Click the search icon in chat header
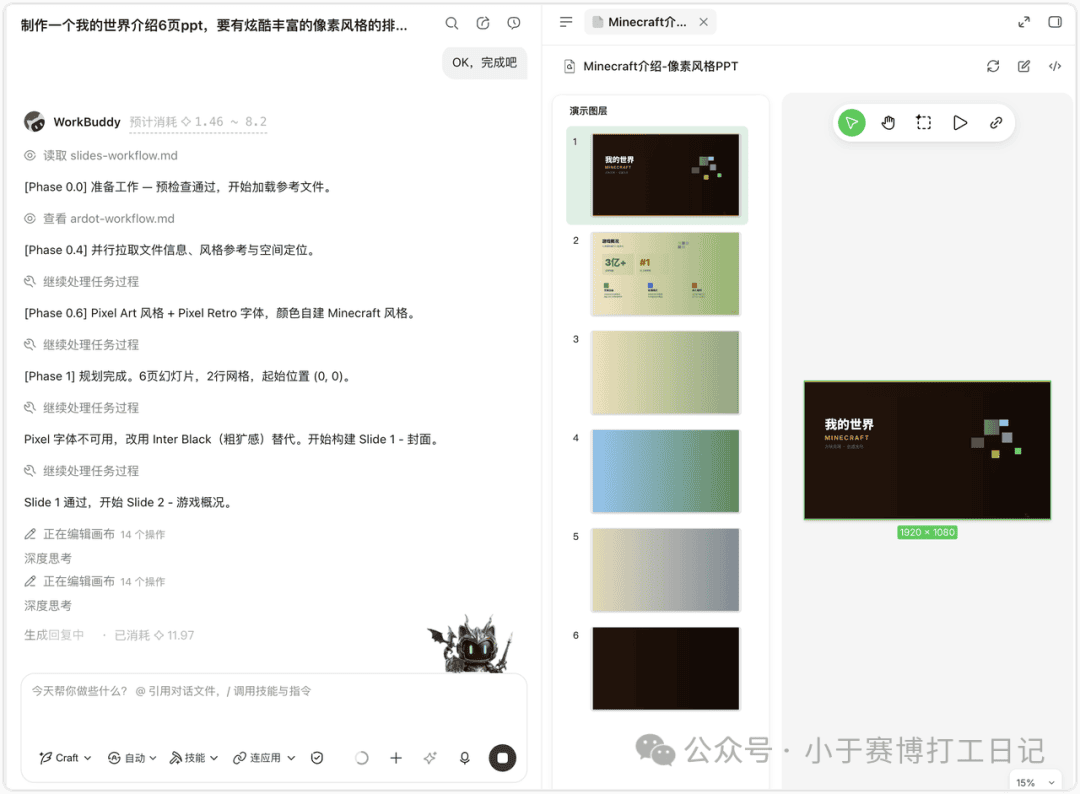Image resolution: width=1080 pixels, height=794 pixels. (x=451, y=23)
